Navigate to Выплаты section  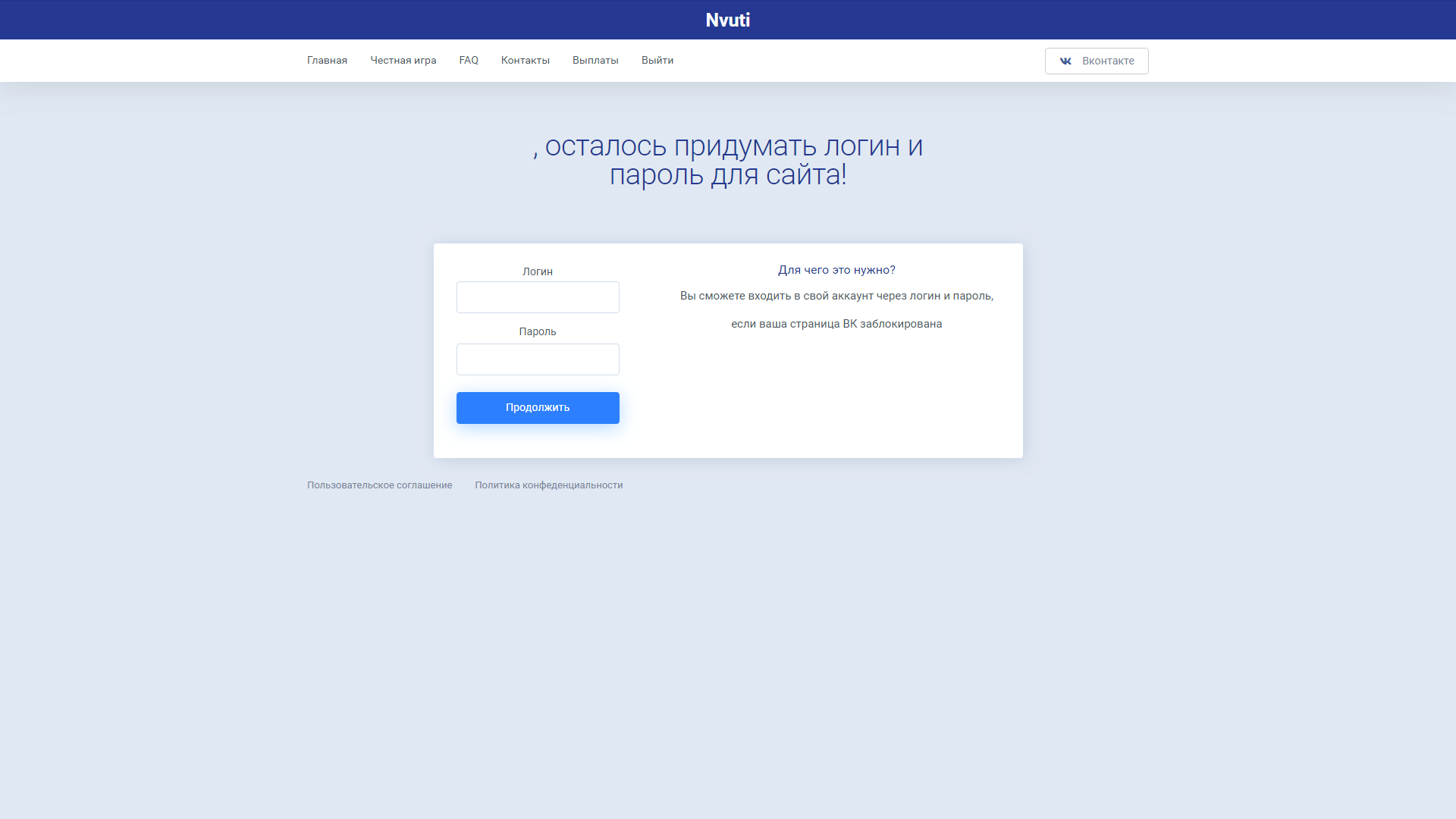coord(595,61)
